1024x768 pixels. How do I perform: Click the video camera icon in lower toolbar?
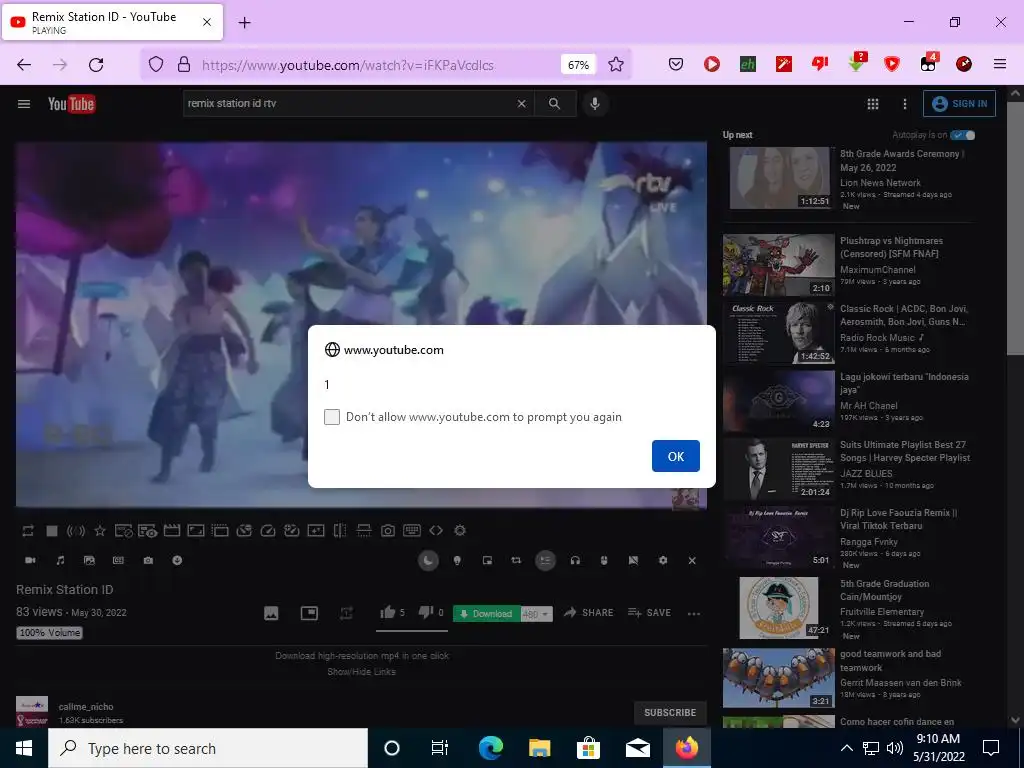(30, 560)
